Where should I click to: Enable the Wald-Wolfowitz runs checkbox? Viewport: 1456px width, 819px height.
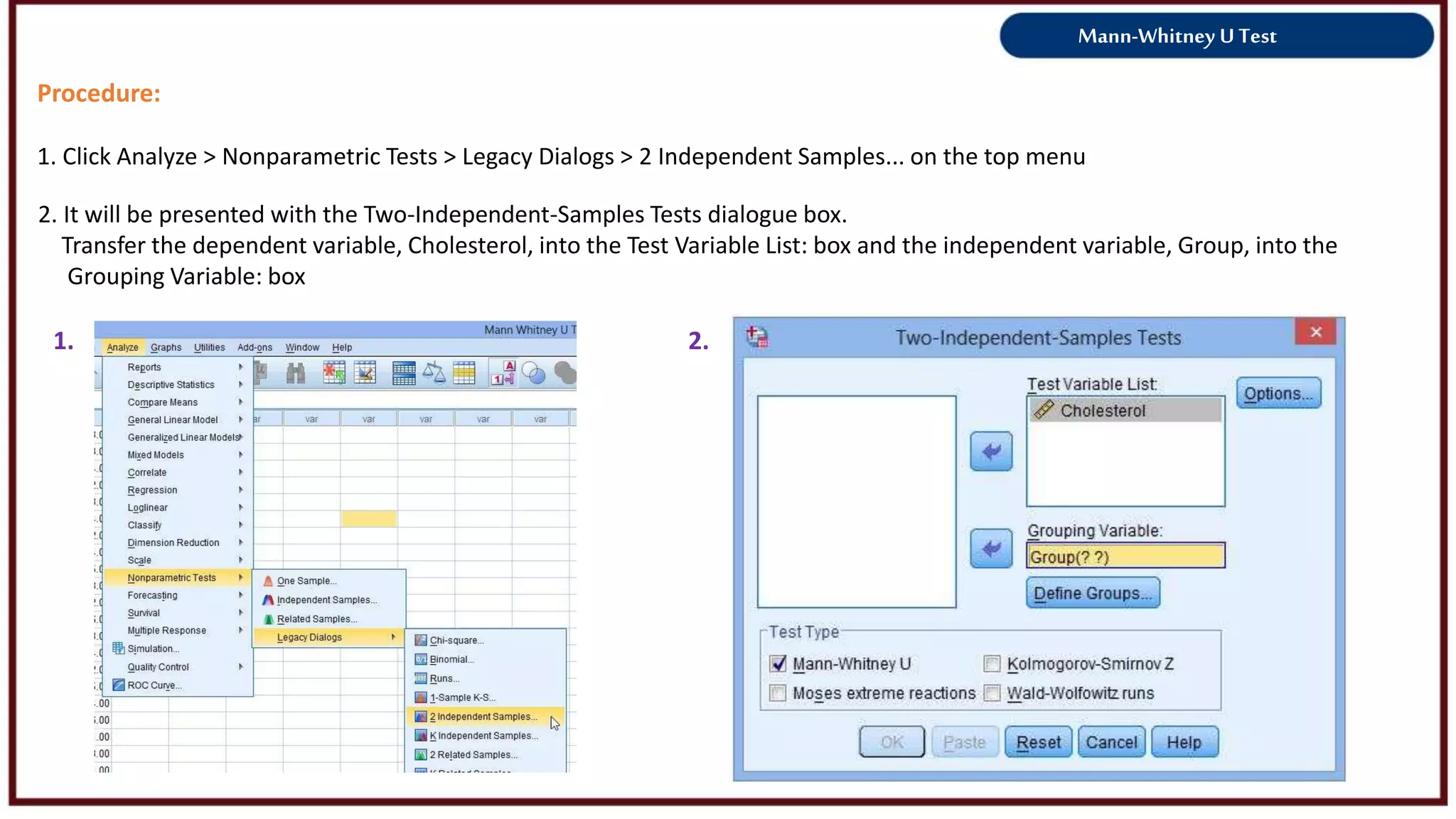[992, 693]
